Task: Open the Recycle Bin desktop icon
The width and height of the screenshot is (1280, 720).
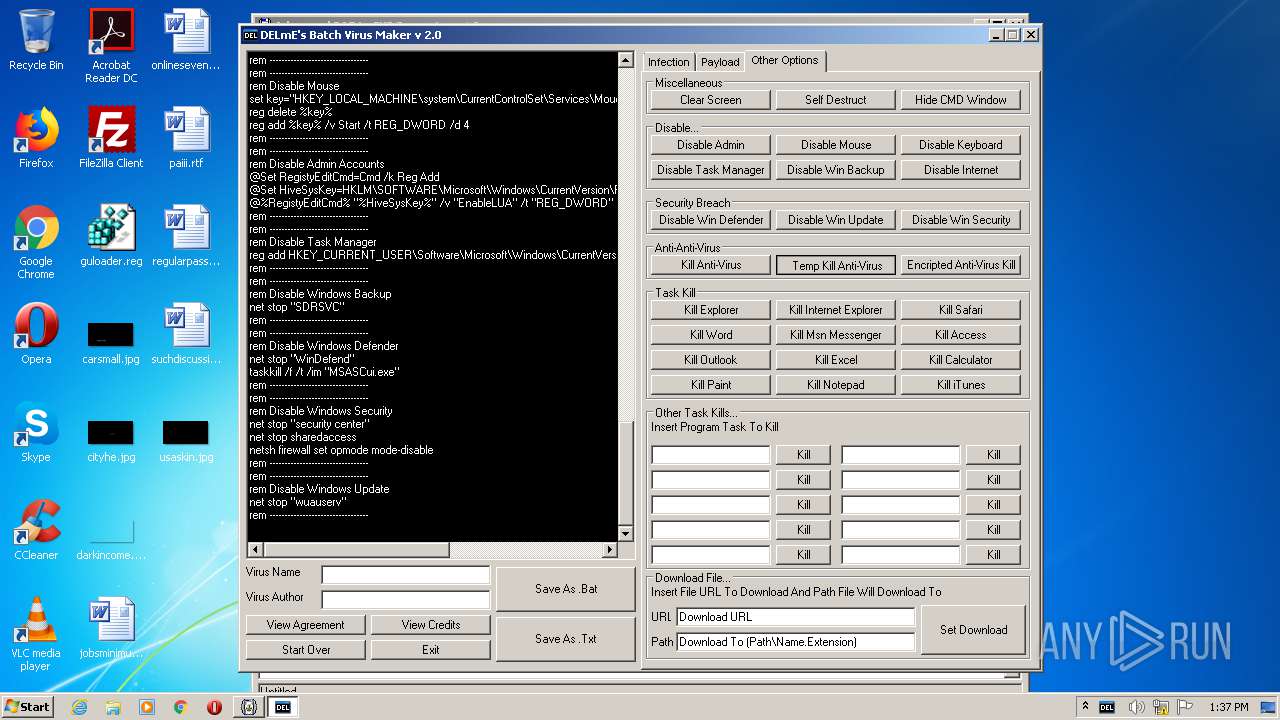Action: (36, 40)
